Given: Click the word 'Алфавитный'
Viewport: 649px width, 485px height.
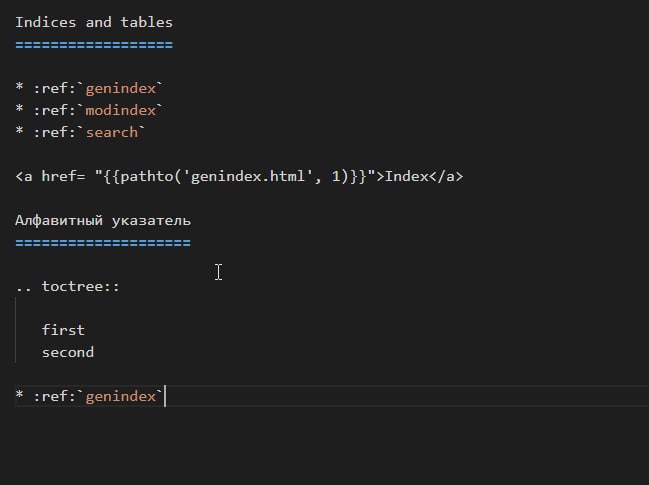Looking at the screenshot, I should coord(59,221).
